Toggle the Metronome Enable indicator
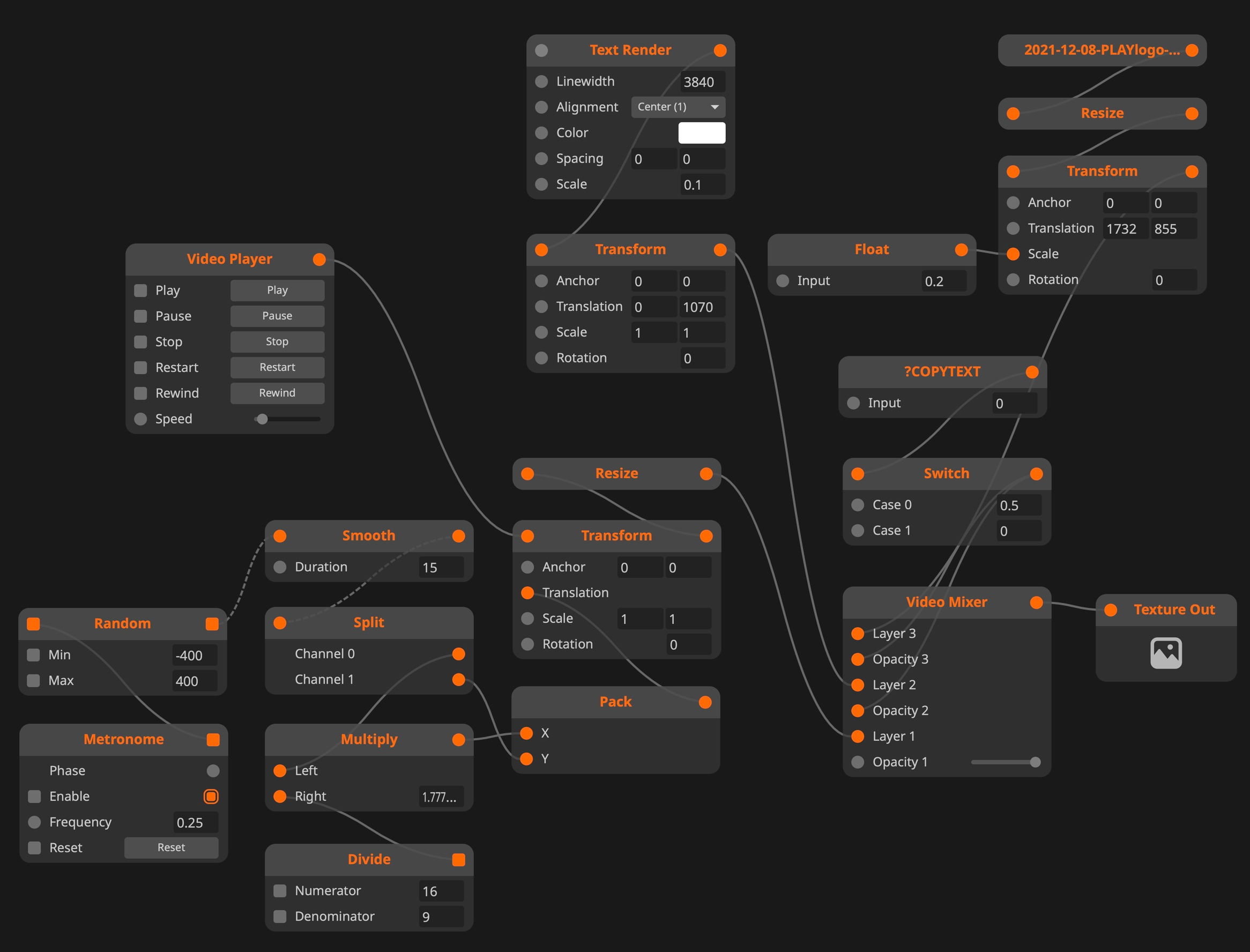Image resolution: width=1250 pixels, height=952 pixels. point(211,796)
